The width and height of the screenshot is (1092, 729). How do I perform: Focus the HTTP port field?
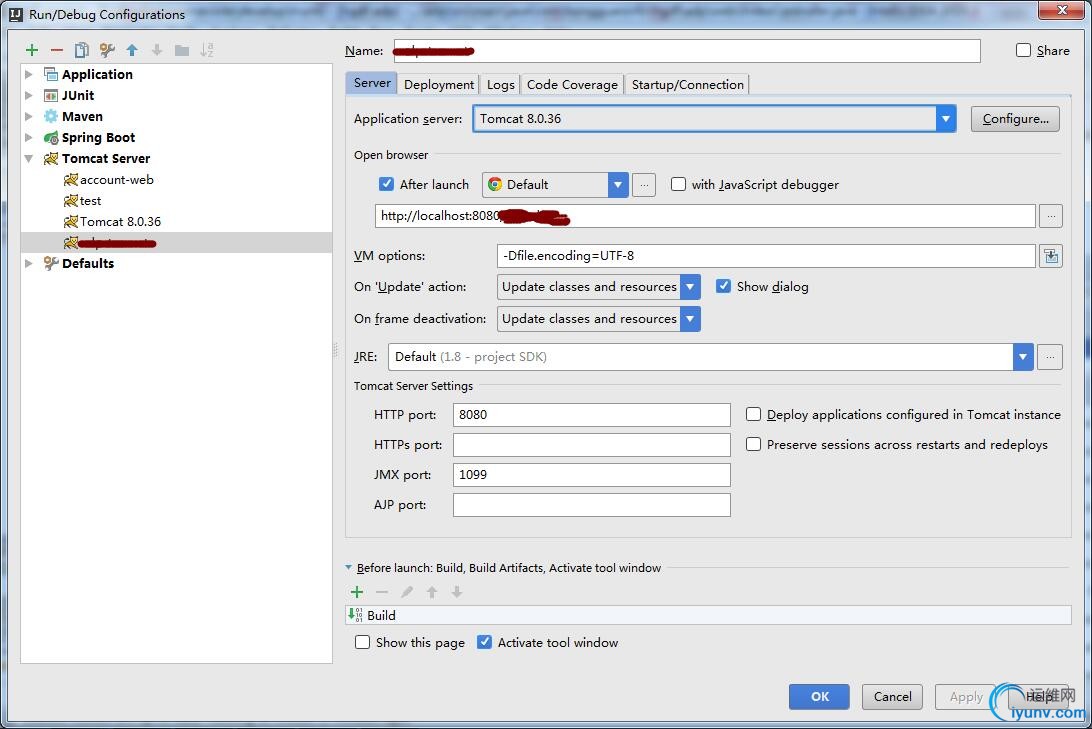(x=591, y=415)
